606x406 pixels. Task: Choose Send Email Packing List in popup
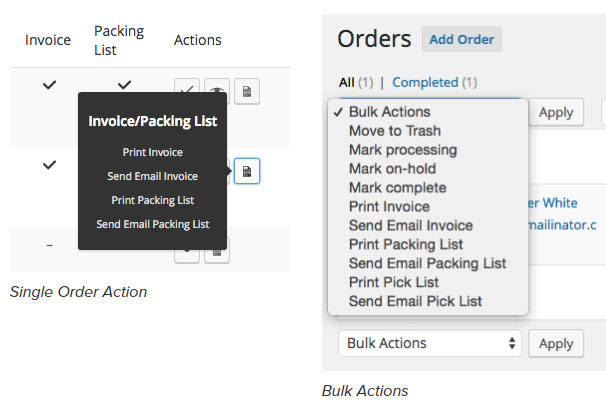pyautogui.click(x=153, y=224)
